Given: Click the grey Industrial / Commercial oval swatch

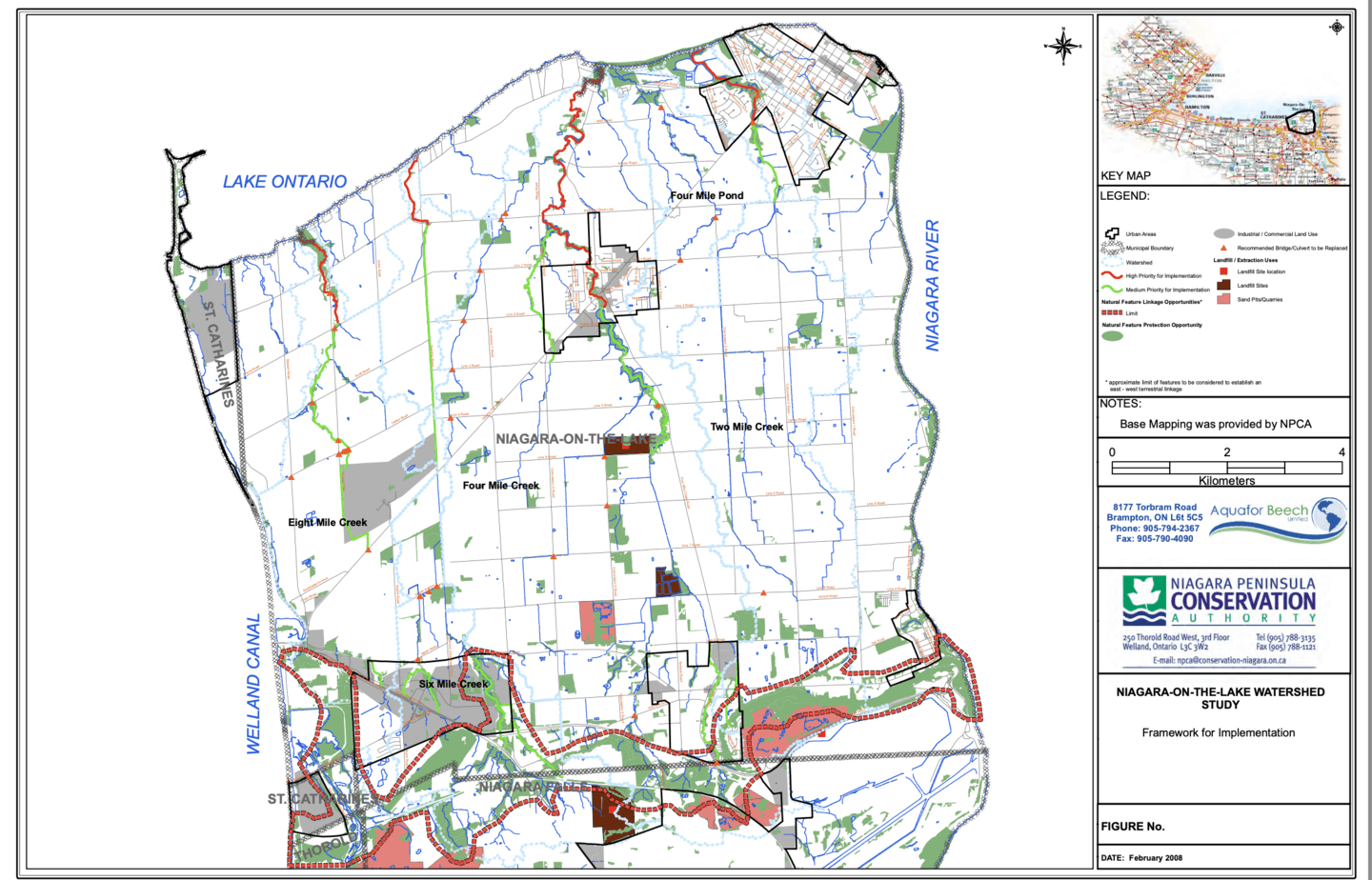Looking at the screenshot, I should point(1224,233).
